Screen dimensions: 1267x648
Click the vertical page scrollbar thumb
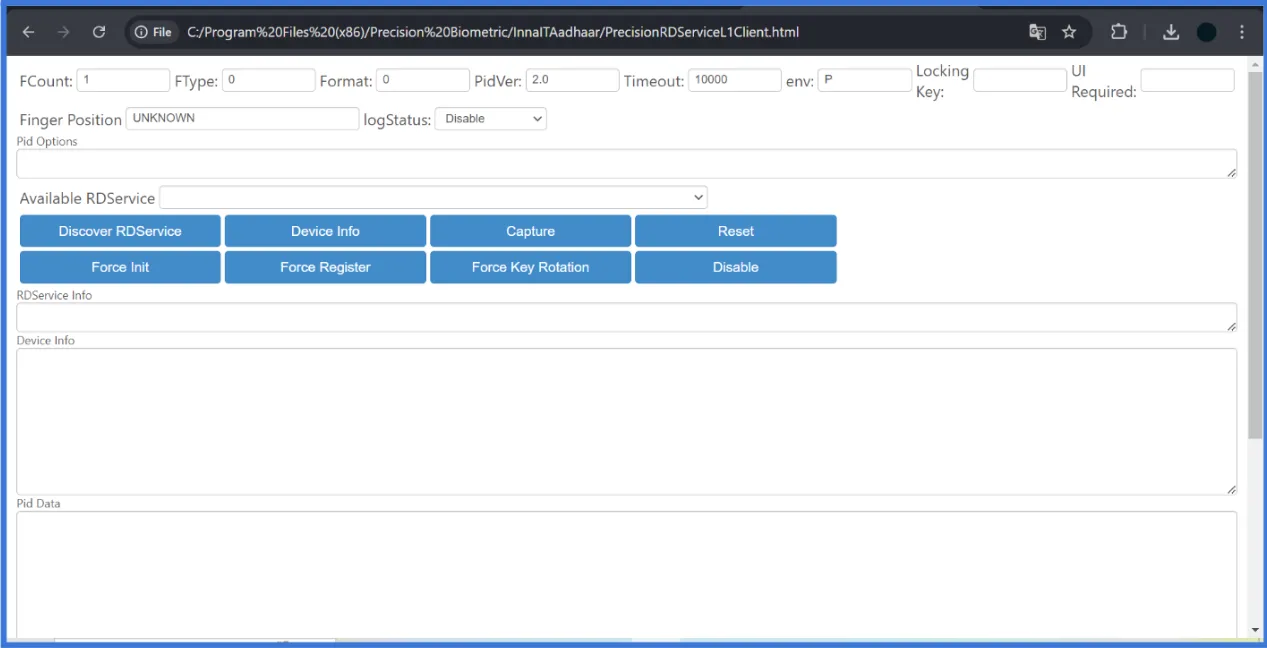1255,255
